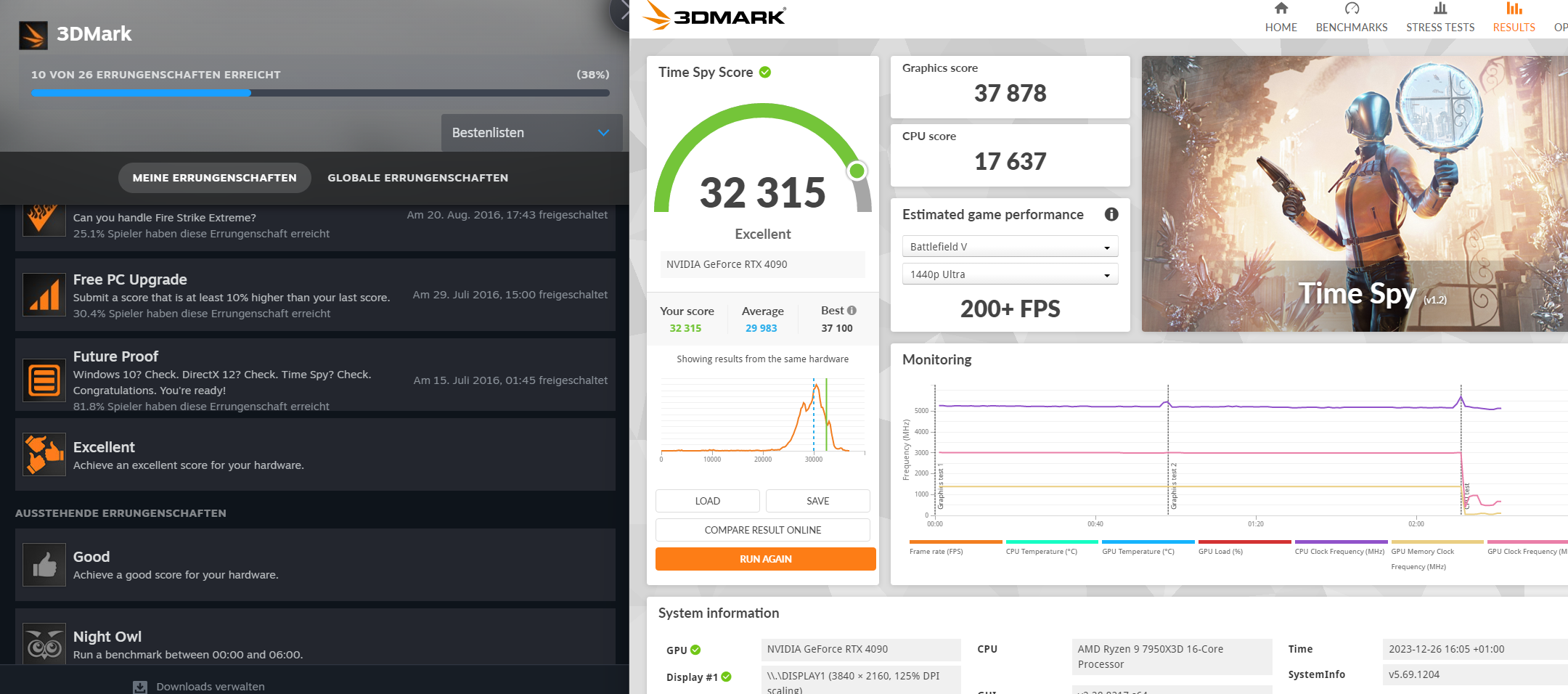This screenshot has width=1568, height=694.
Task: Toggle GPU Load (%) legend swatch
Action: [x=1244, y=542]
